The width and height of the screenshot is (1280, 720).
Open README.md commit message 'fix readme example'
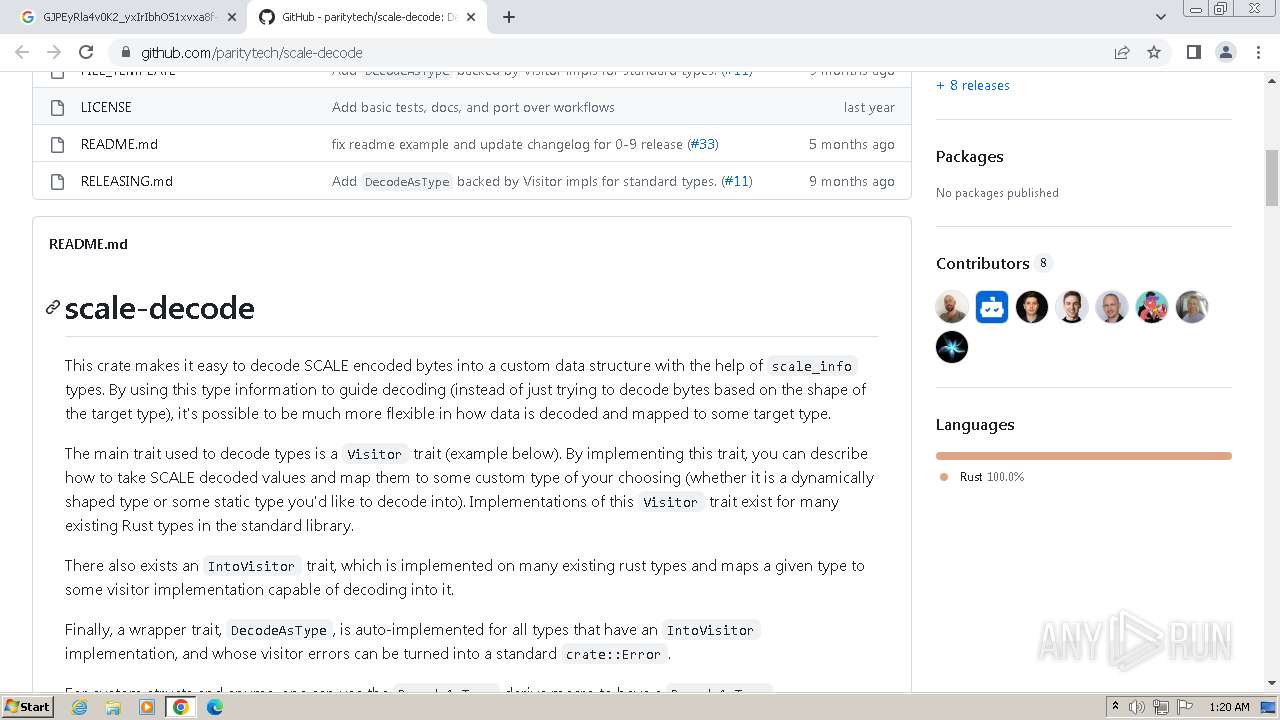pyautogui.click(x=507, y=144)
